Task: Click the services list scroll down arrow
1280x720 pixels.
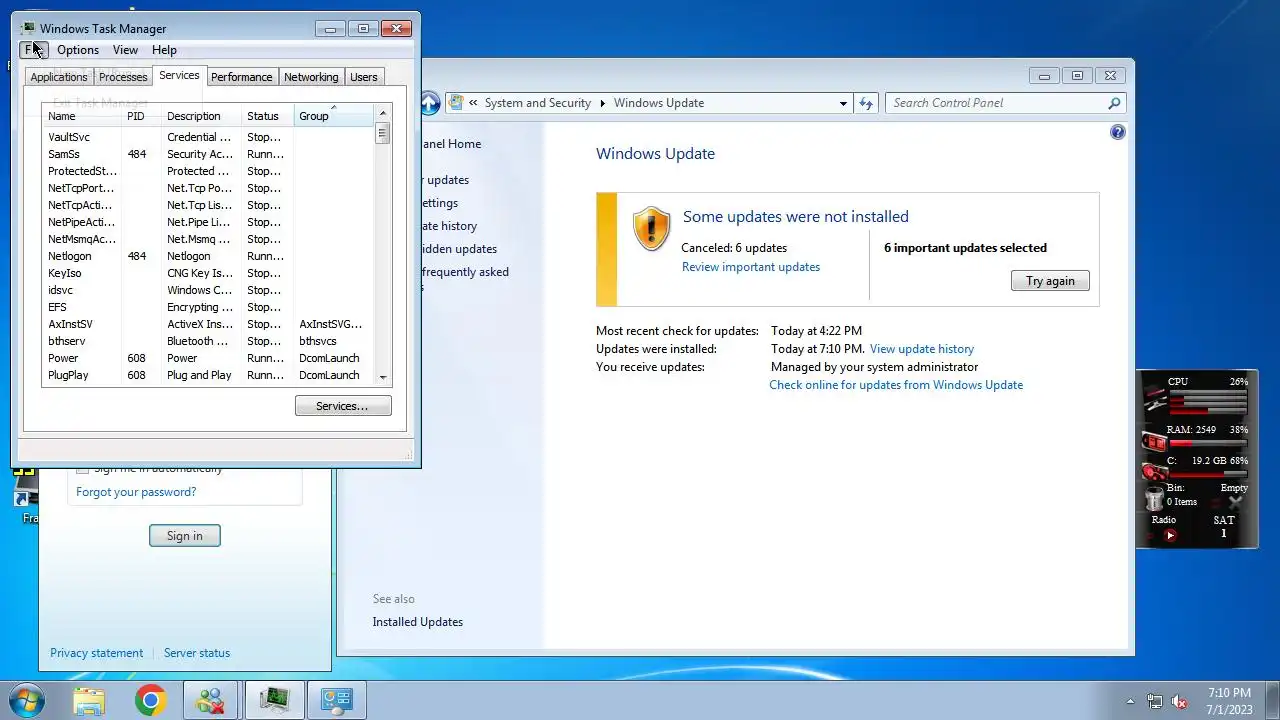Action: tap(382, 377)
